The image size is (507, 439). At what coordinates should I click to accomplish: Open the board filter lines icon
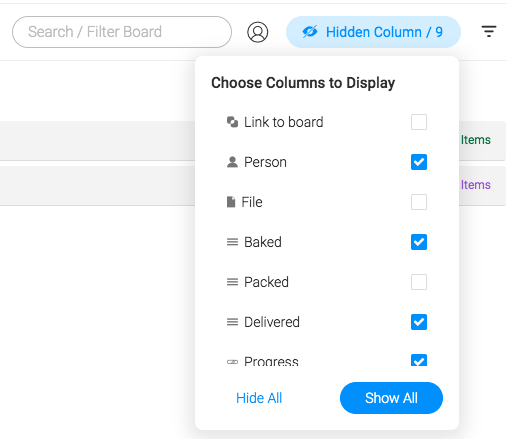[489, 31]
